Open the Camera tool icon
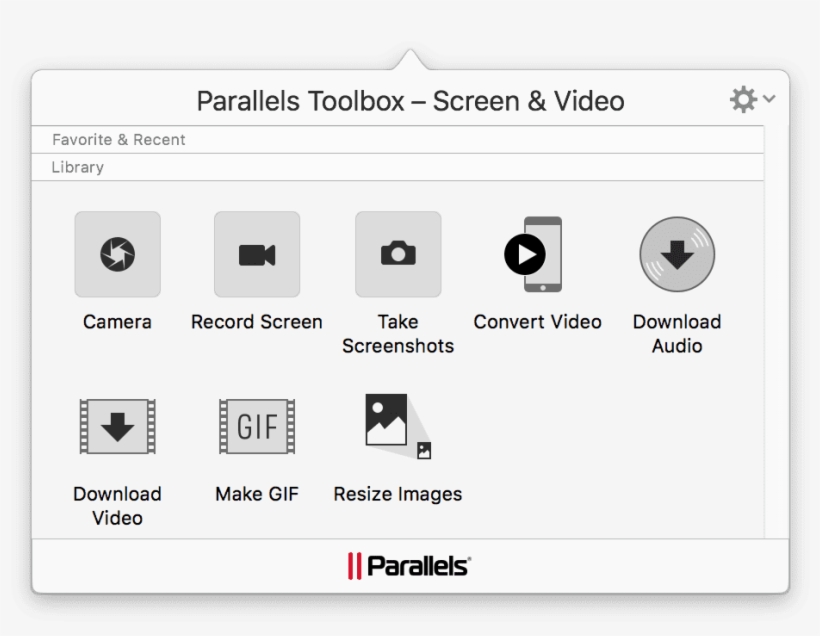 pyautogui.click(x=118, y=254)
